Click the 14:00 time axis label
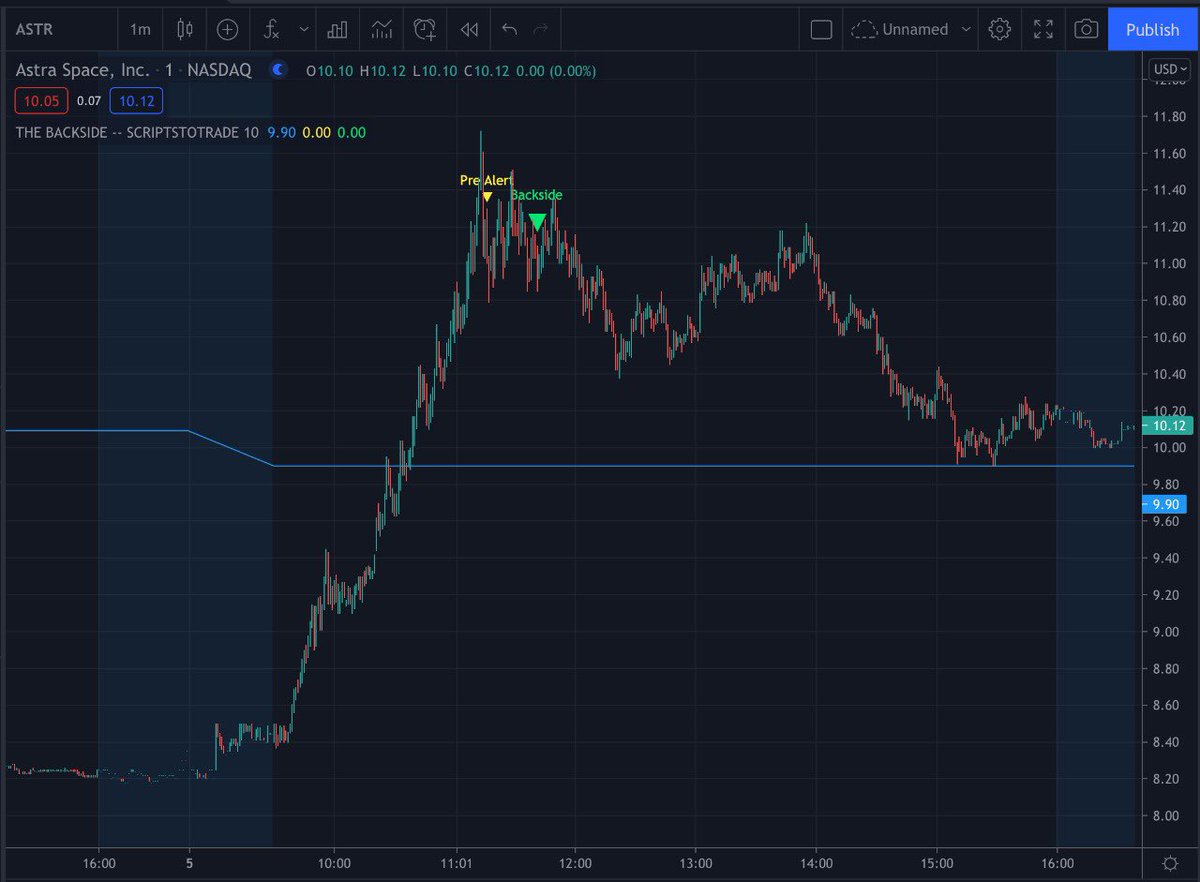 pyautogui.click(x=816, y=863)
